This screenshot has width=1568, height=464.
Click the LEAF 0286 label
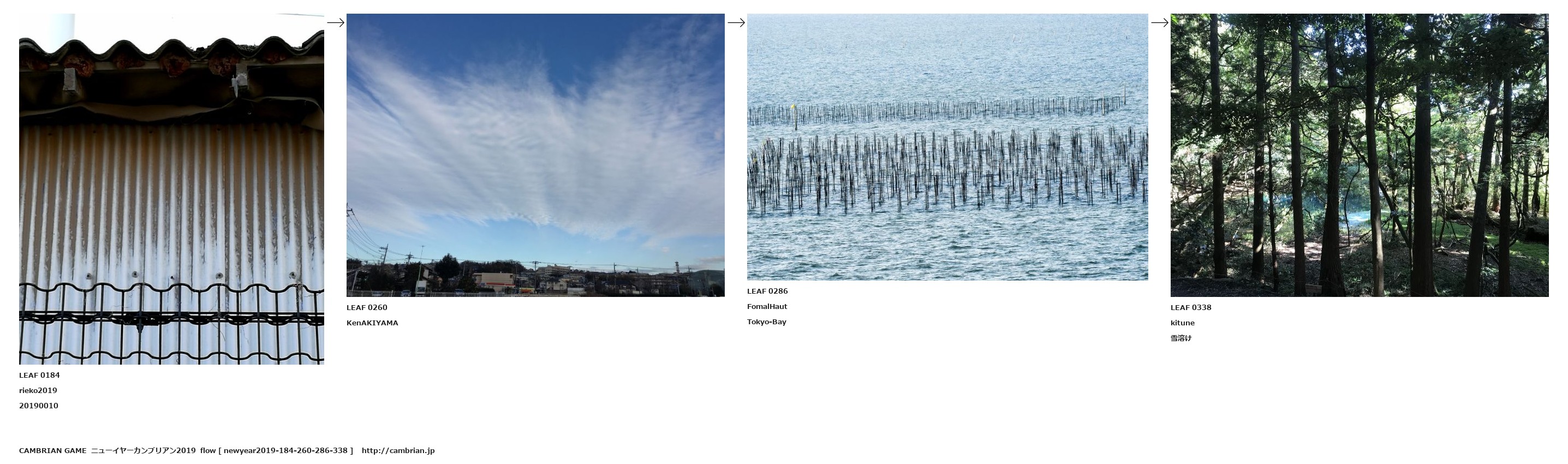(x=767, y=291)
